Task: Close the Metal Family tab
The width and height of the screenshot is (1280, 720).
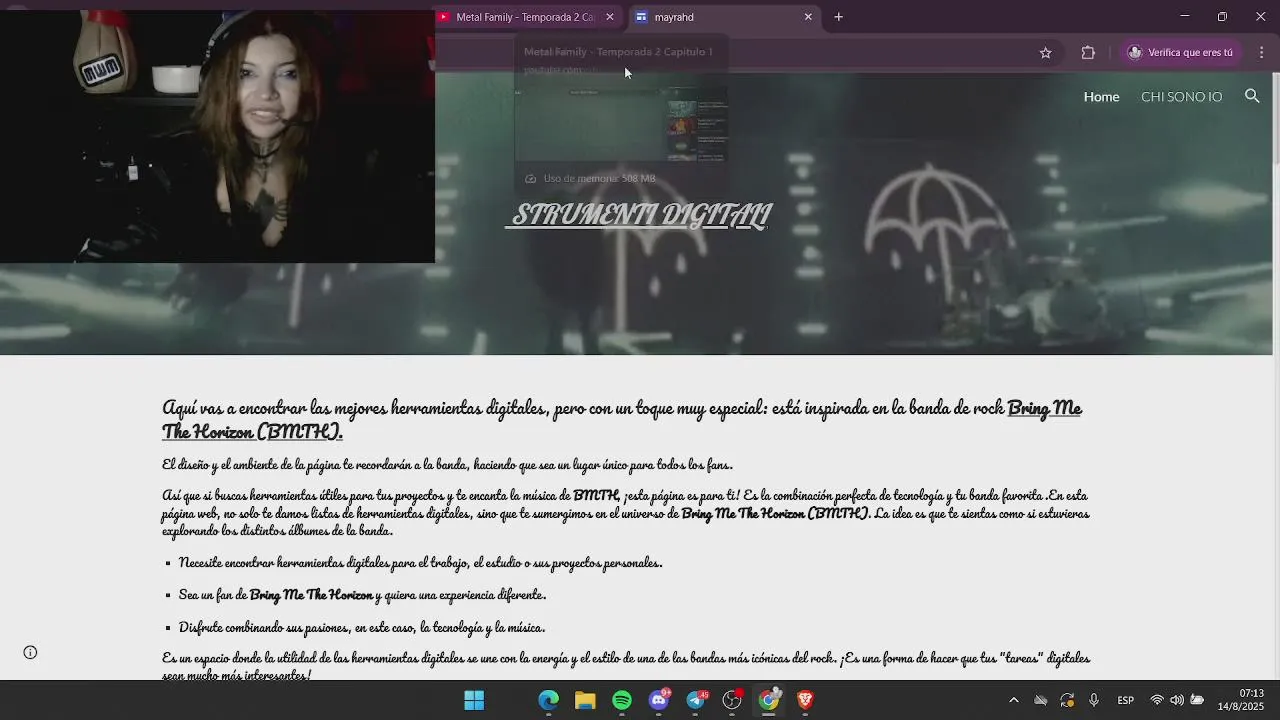Action: tap(609, 17)
